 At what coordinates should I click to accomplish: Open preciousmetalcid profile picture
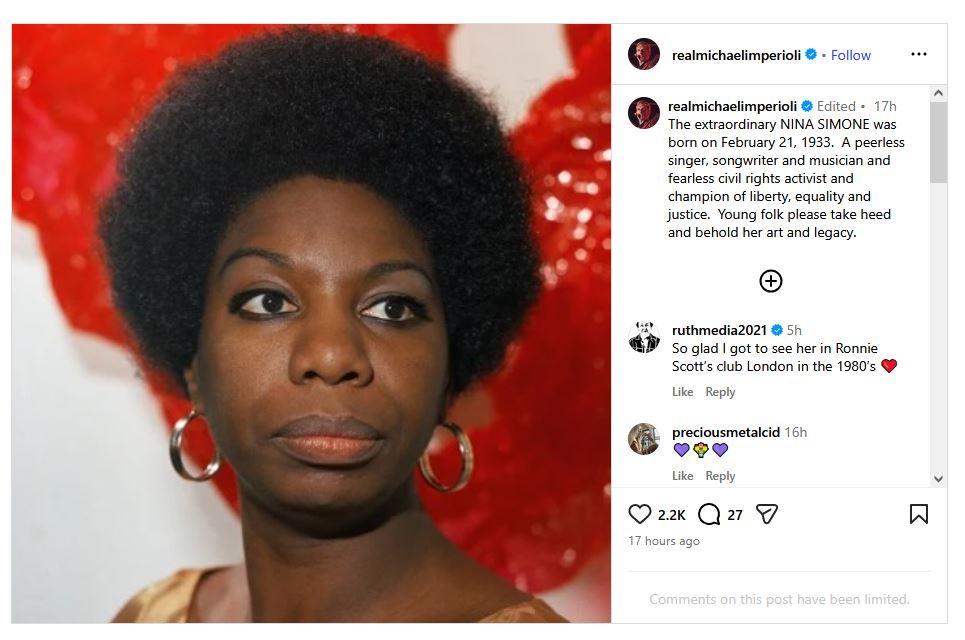point(644,439)
